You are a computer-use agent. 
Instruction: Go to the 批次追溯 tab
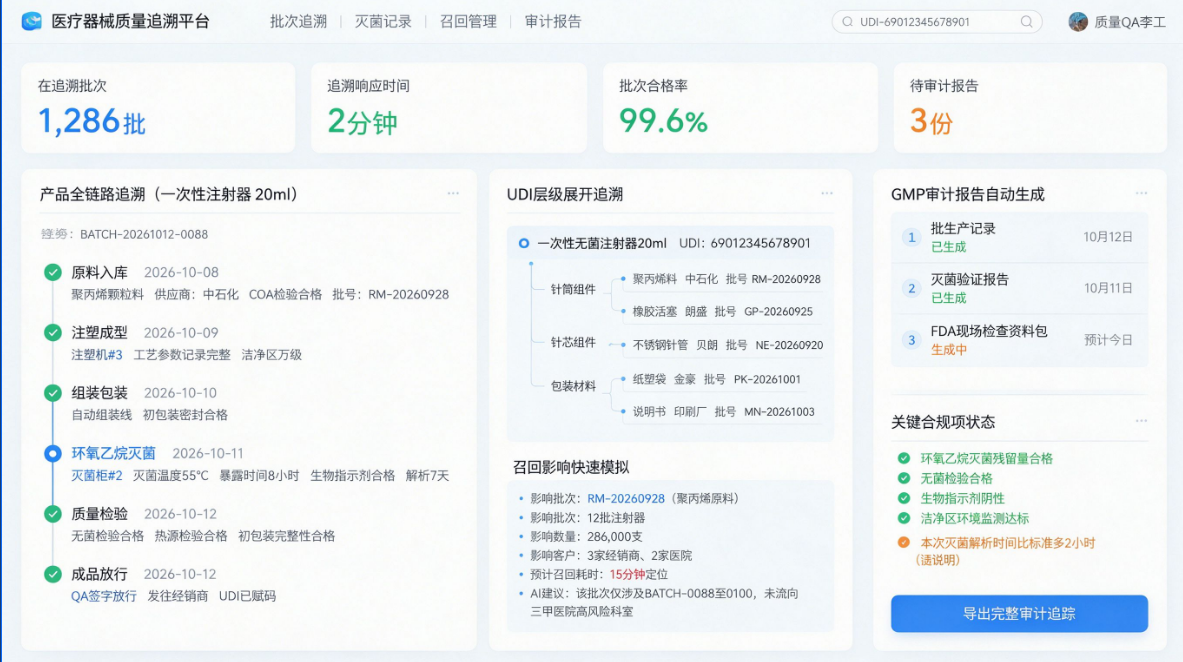pyautogui.click(x=299, y=22)
